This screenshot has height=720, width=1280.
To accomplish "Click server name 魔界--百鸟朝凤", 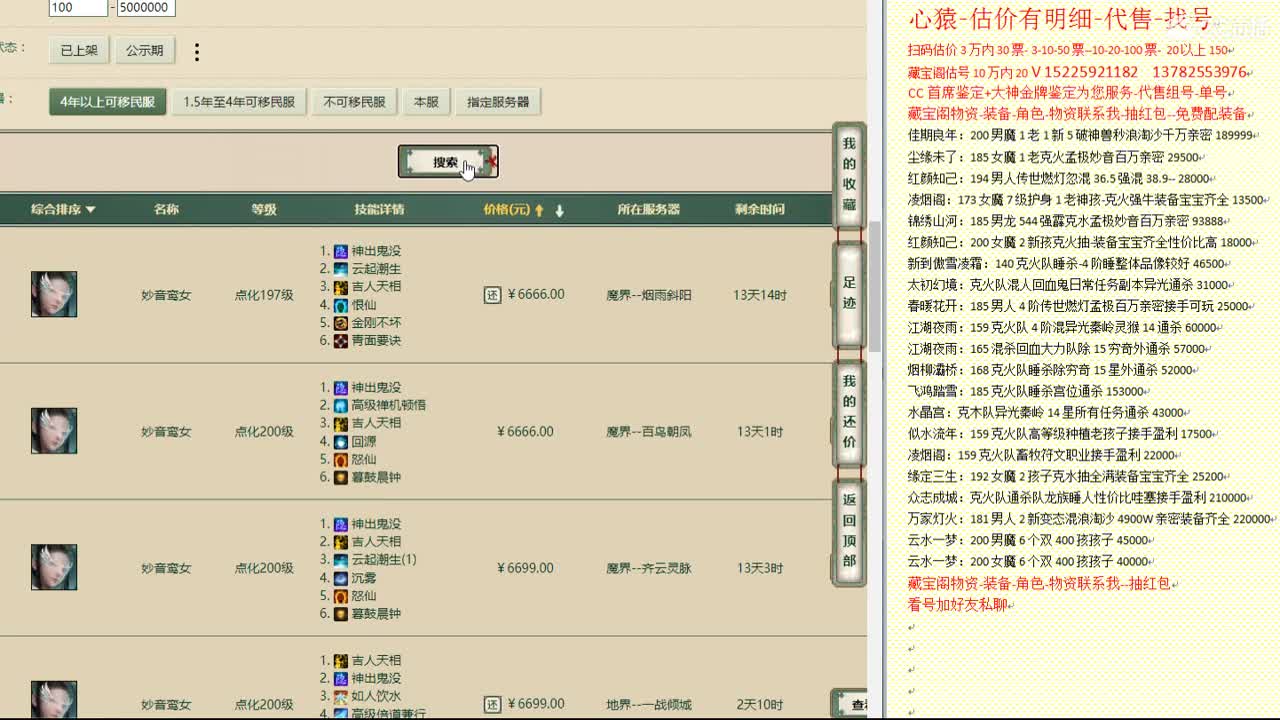I will coord(649,432).
